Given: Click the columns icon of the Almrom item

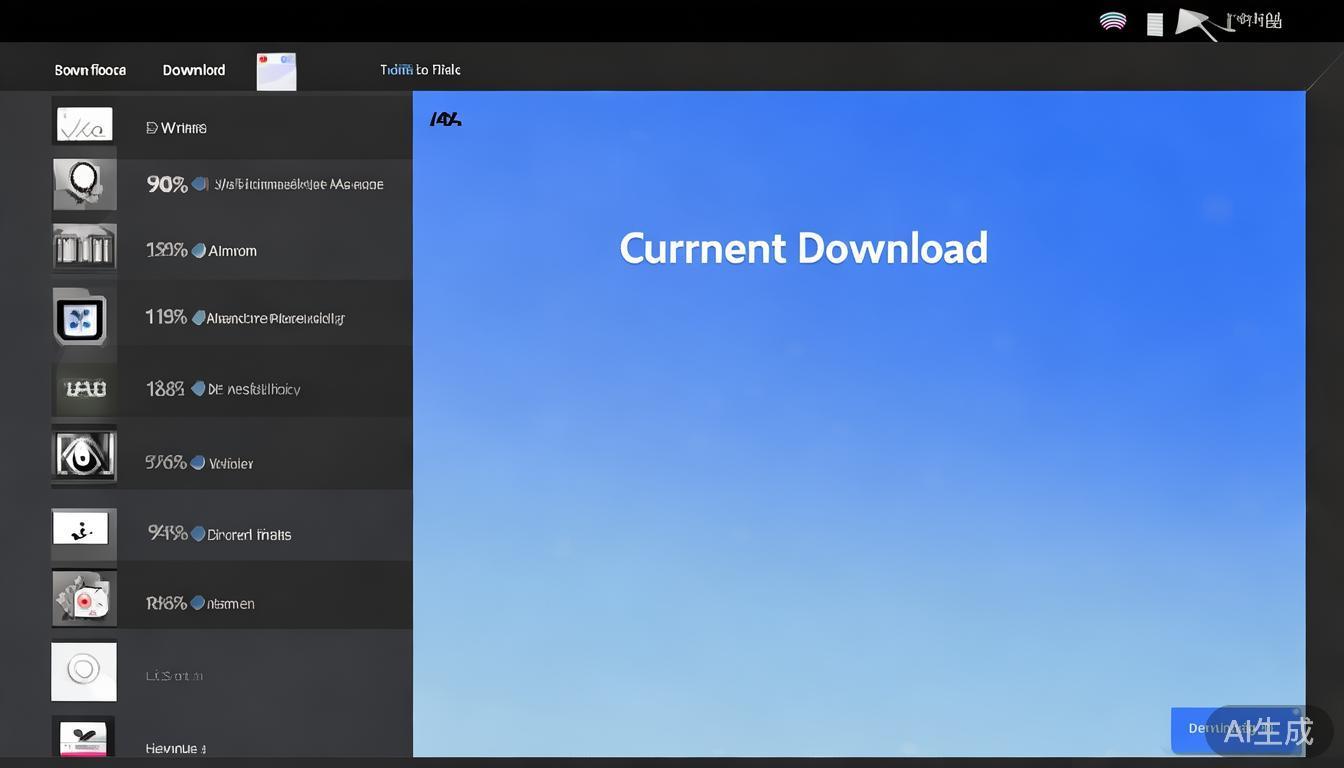Looking at the screenshot, I should [x=84, y=248].
